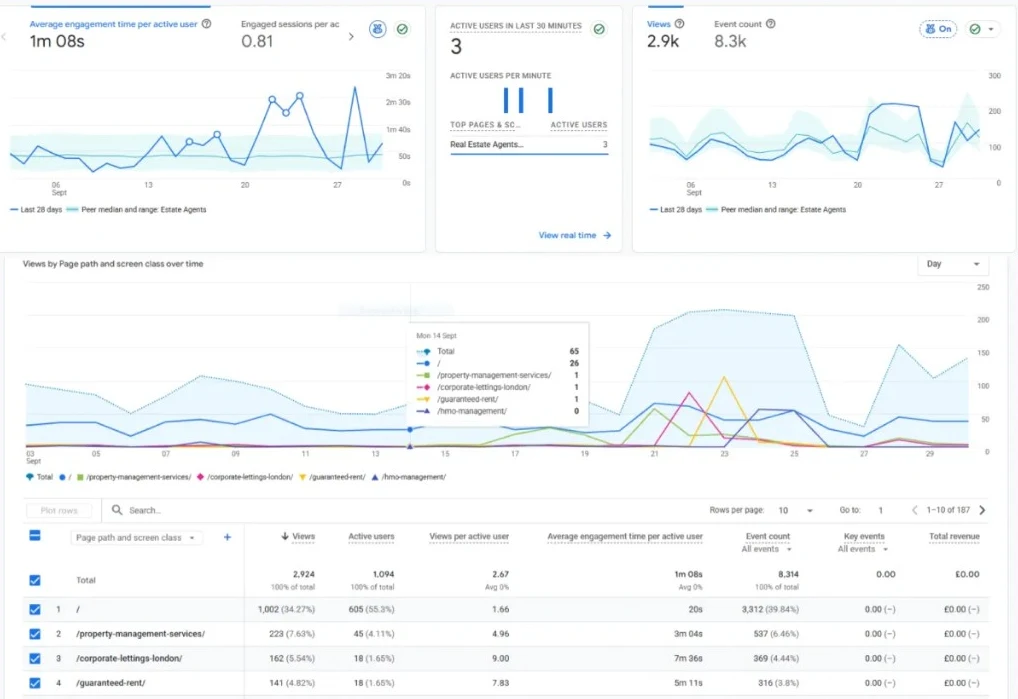Expand data quality dropdown arrow on Views card
Image resolution: width=1018 pixels, height=699 pixels.
(991, 29)
